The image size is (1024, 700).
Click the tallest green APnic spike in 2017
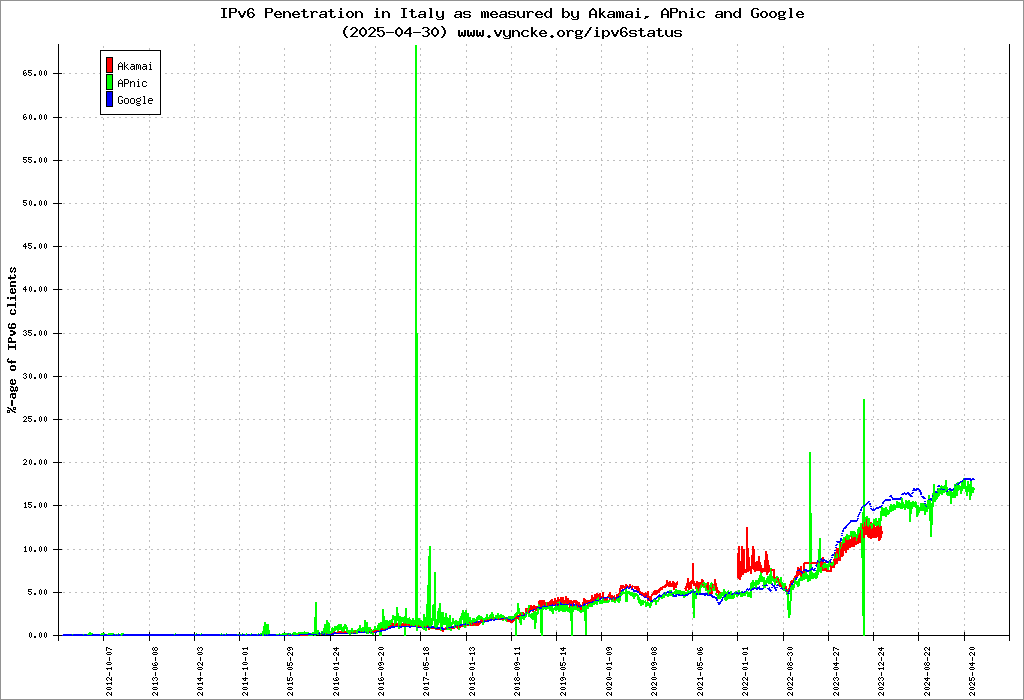416,200
